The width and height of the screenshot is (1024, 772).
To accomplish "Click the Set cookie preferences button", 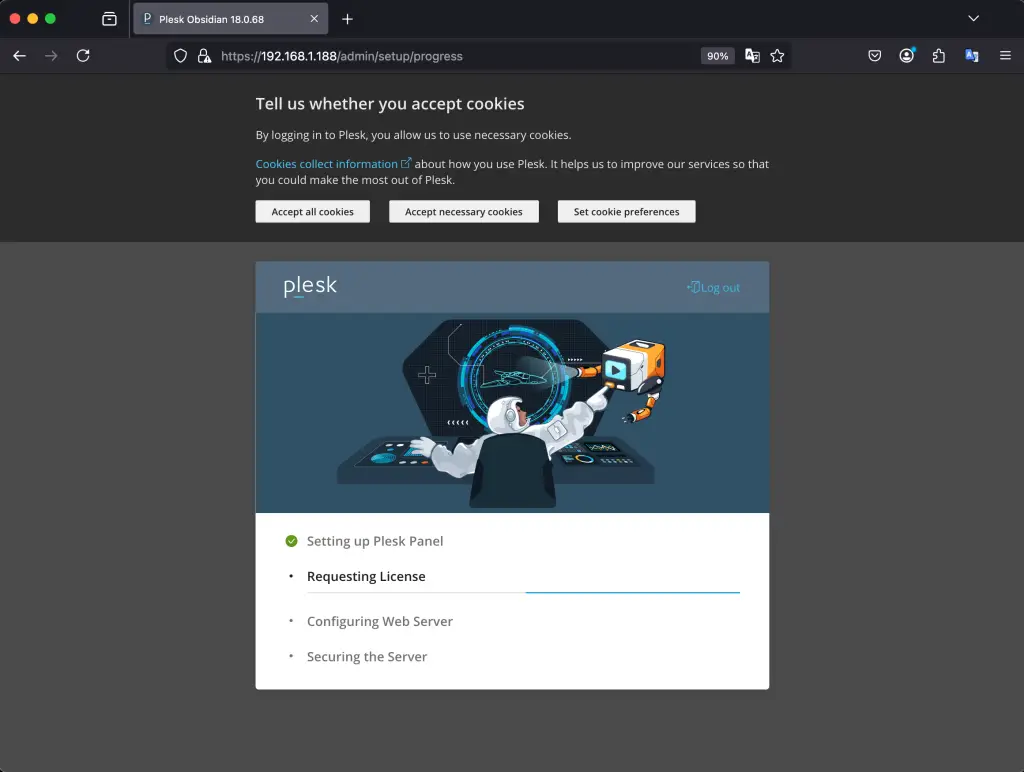I will pyautogui.click(x=626, y=211).
